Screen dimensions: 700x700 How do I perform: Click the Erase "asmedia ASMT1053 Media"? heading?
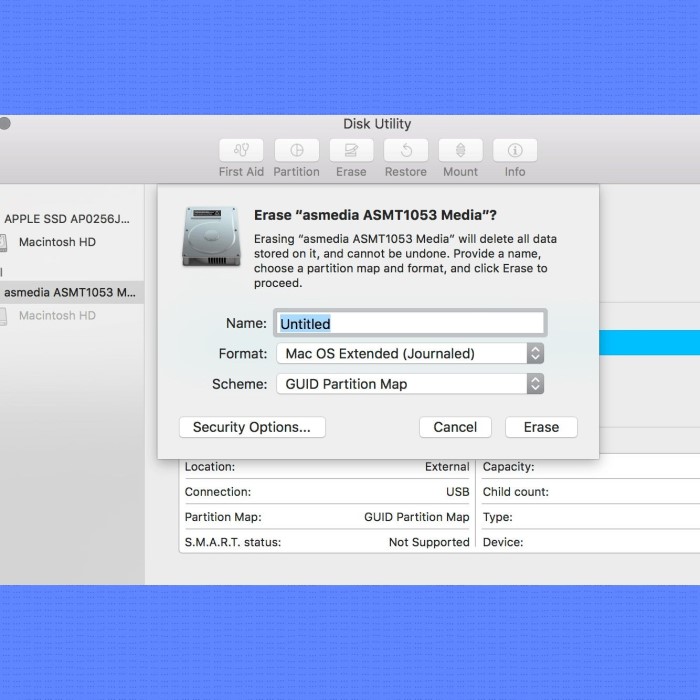375,215
